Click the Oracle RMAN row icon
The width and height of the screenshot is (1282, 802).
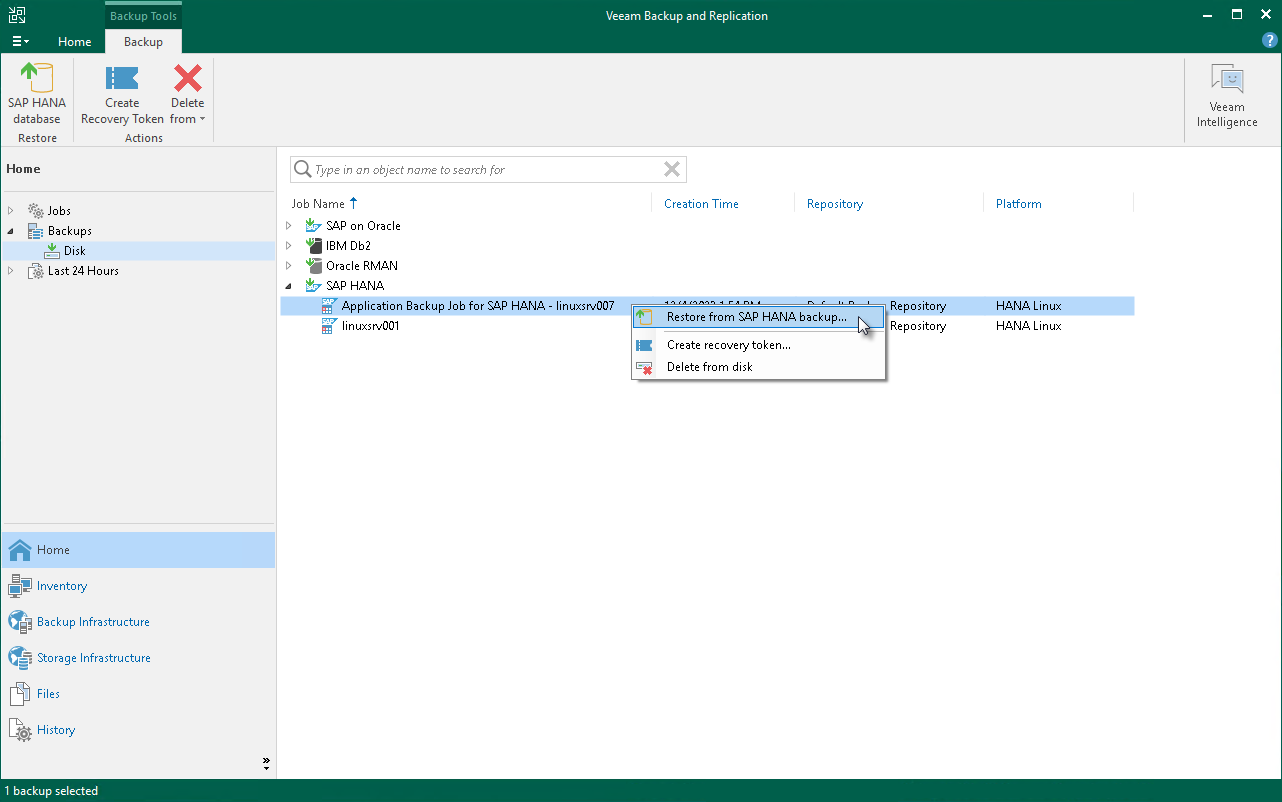pyautogui.click(x=314, y=266)
